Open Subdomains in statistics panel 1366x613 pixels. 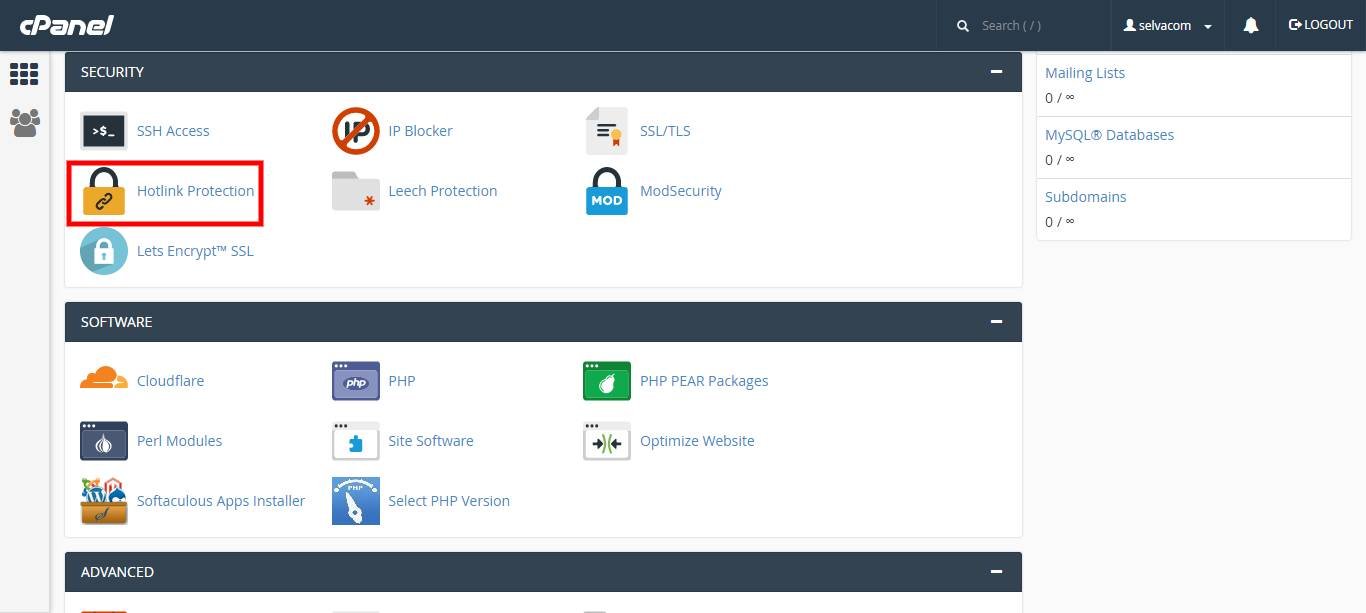click(x=1086, y=197)
